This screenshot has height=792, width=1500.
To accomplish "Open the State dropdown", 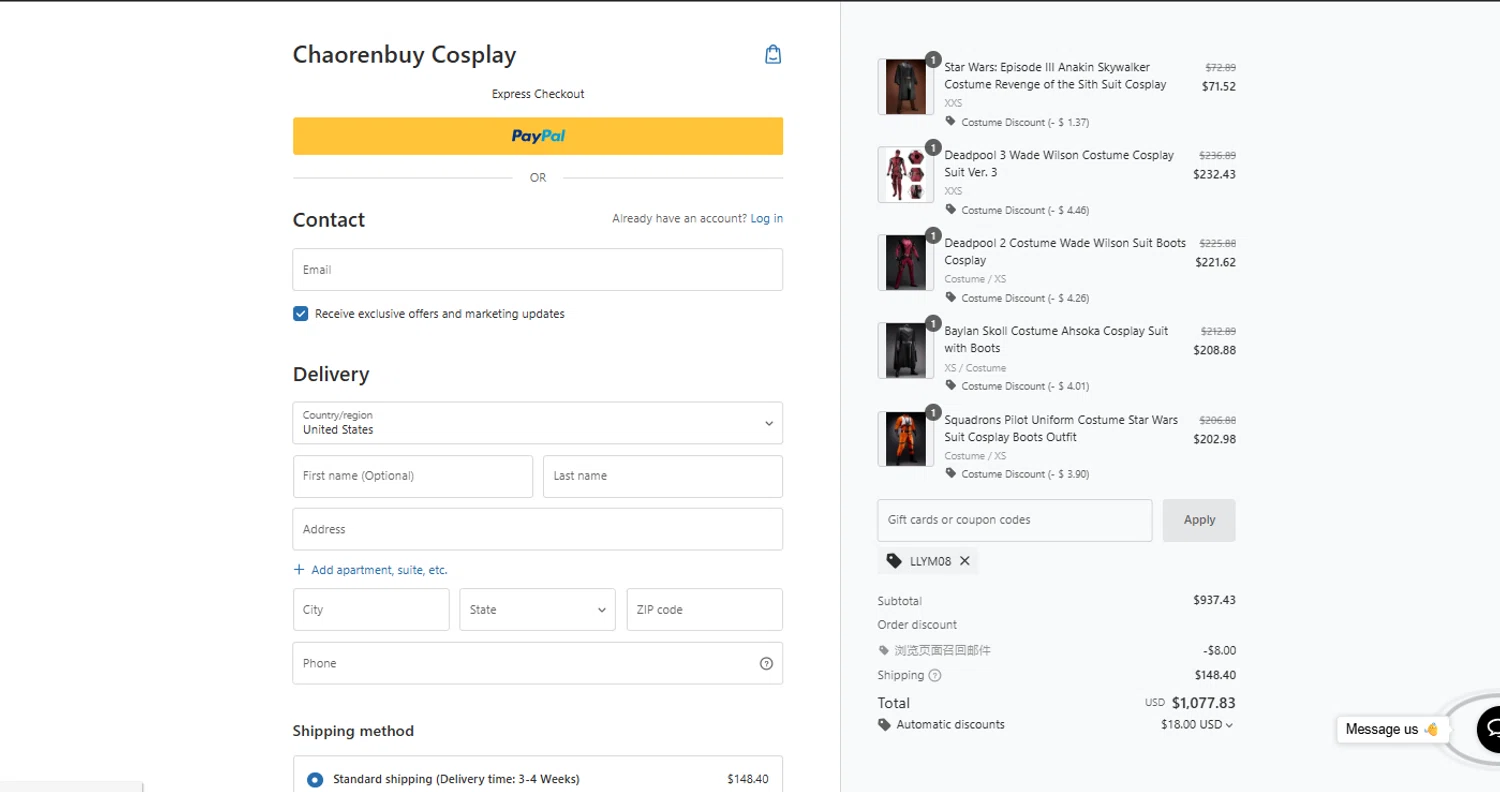I will (x=538, y=610).
